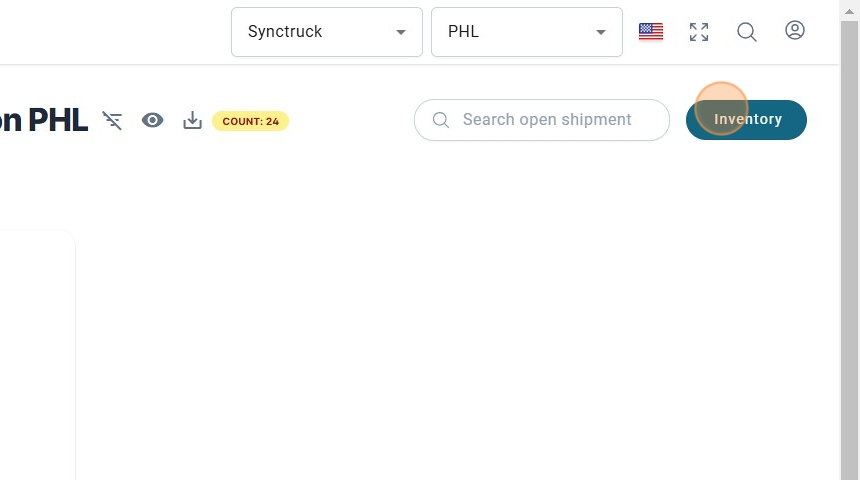Click the white card panel on the left
The width and height of the screenshot is (860, 480).
36,350
